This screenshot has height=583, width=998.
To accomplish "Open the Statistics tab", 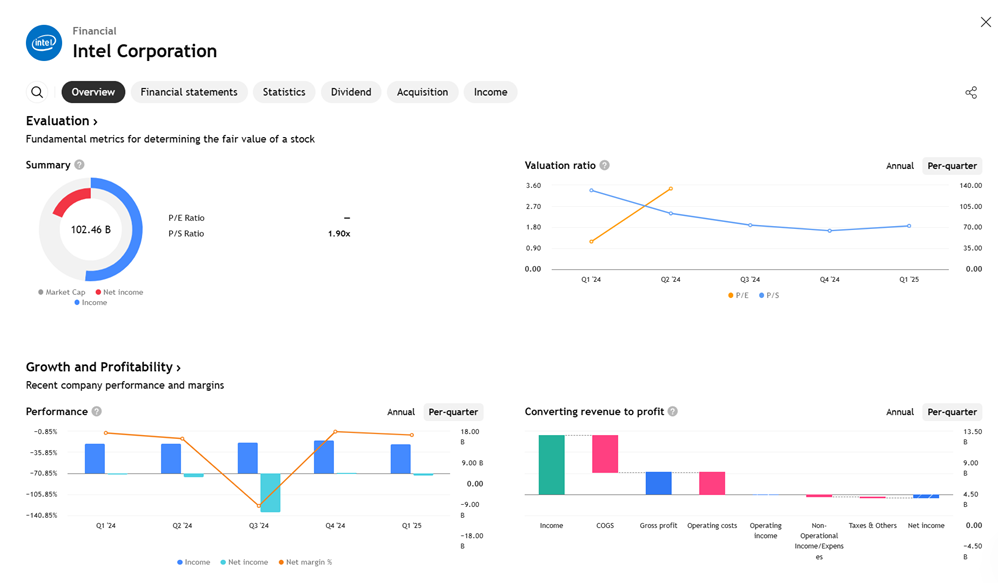I will pos(284,92).
